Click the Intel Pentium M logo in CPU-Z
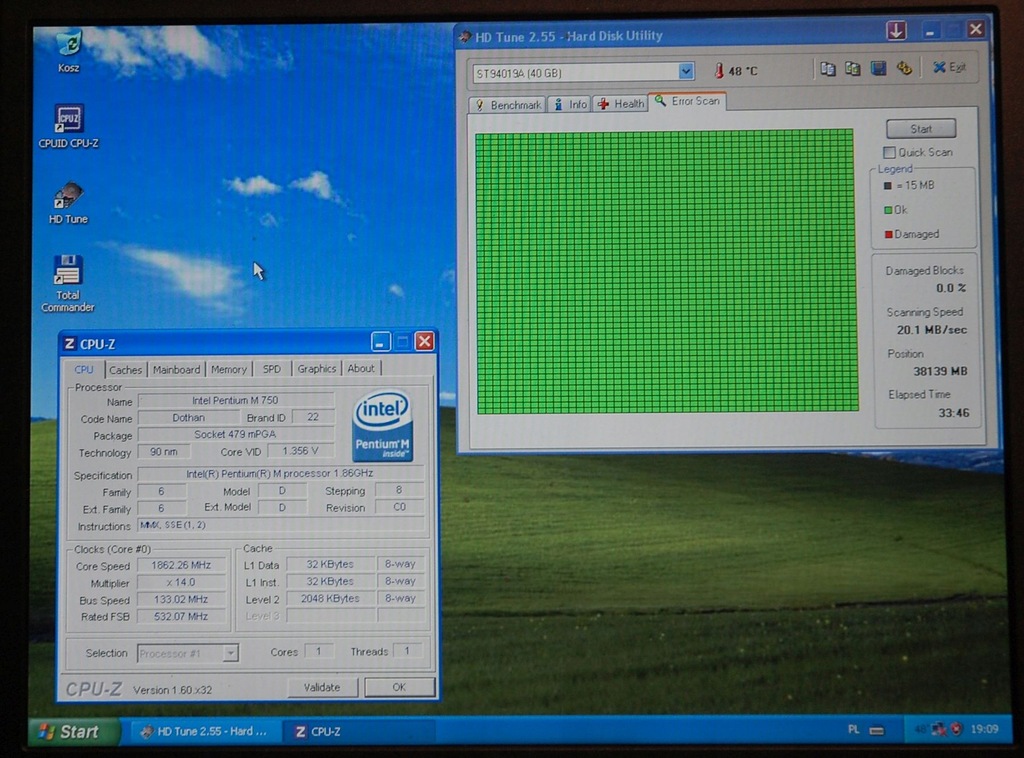The width and height of the screenshot is (1024, 758). pos(383,426)
